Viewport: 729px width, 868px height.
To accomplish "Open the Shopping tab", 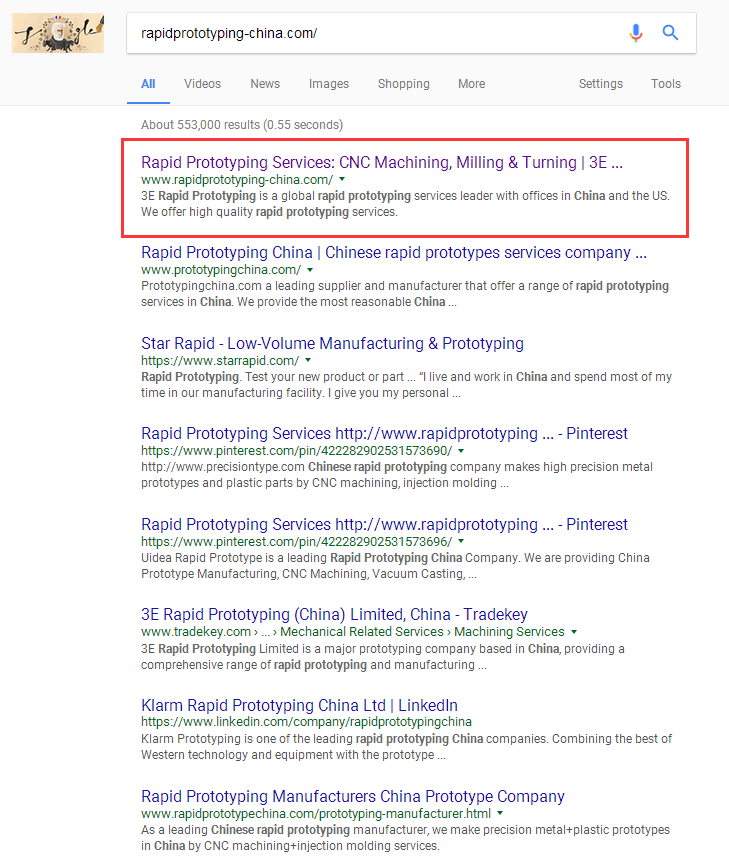I will tap(404, 84).
